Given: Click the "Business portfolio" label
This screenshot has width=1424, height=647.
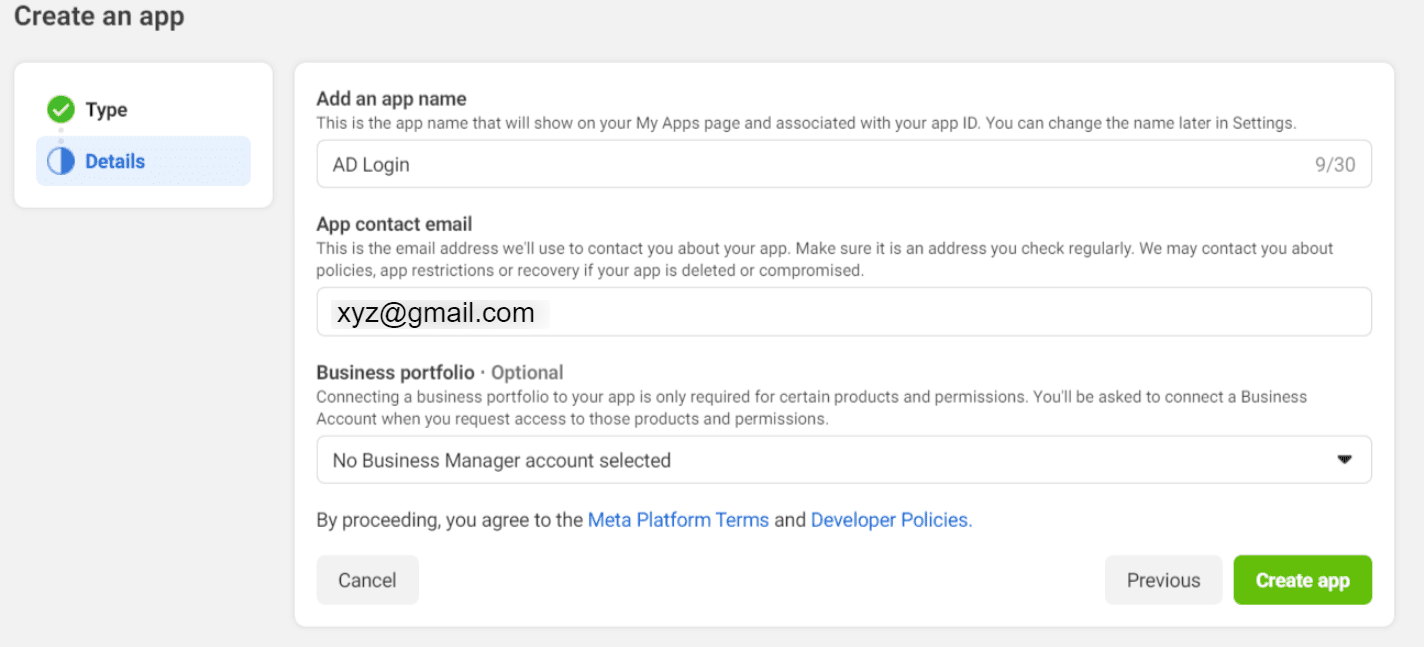Looking at the screenshot, I should [395, 373].
